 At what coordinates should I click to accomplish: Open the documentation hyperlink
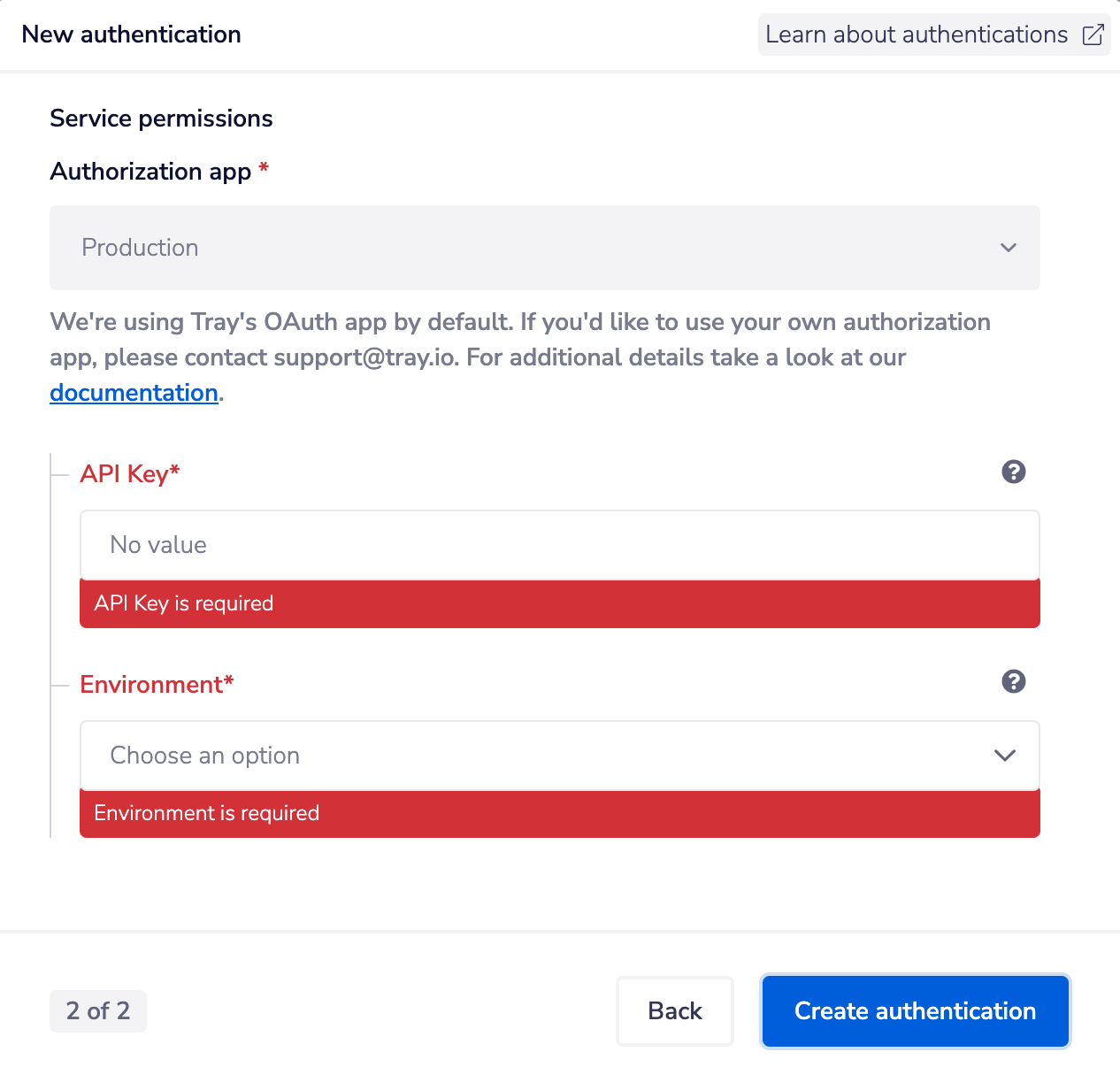tap(134, 392)
